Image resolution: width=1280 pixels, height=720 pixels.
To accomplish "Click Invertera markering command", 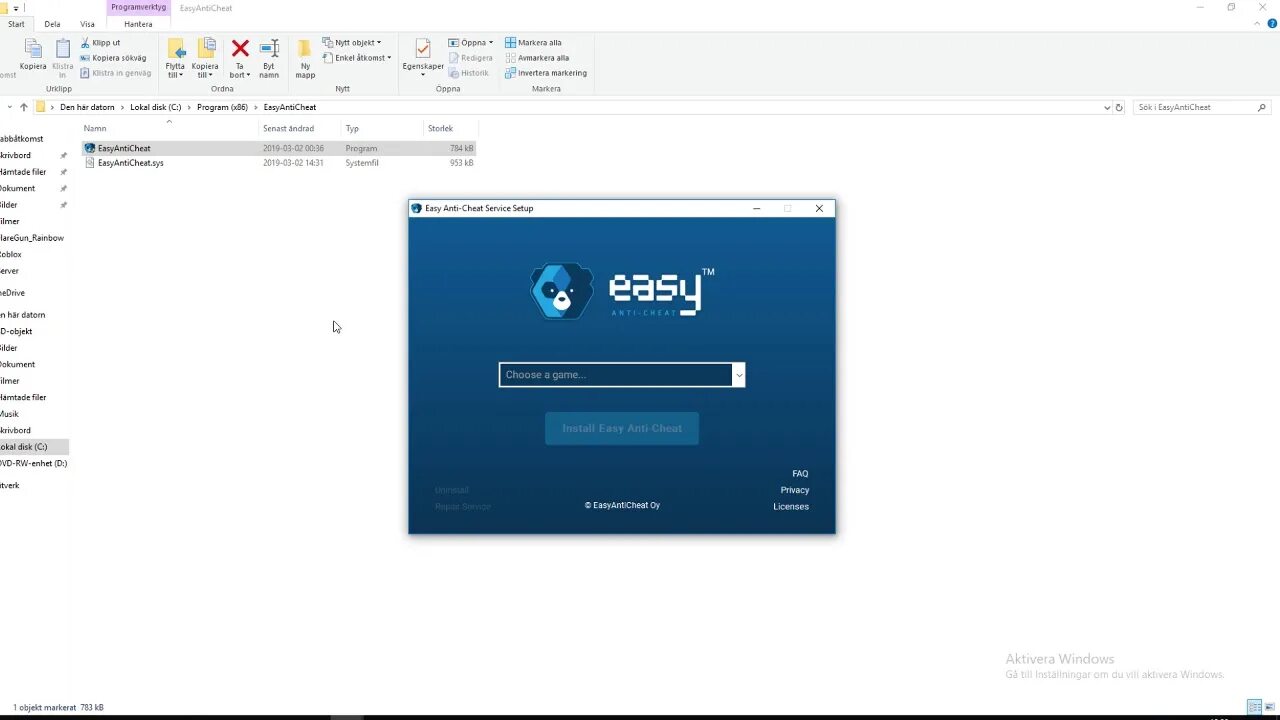I will (x=546, y=73).
